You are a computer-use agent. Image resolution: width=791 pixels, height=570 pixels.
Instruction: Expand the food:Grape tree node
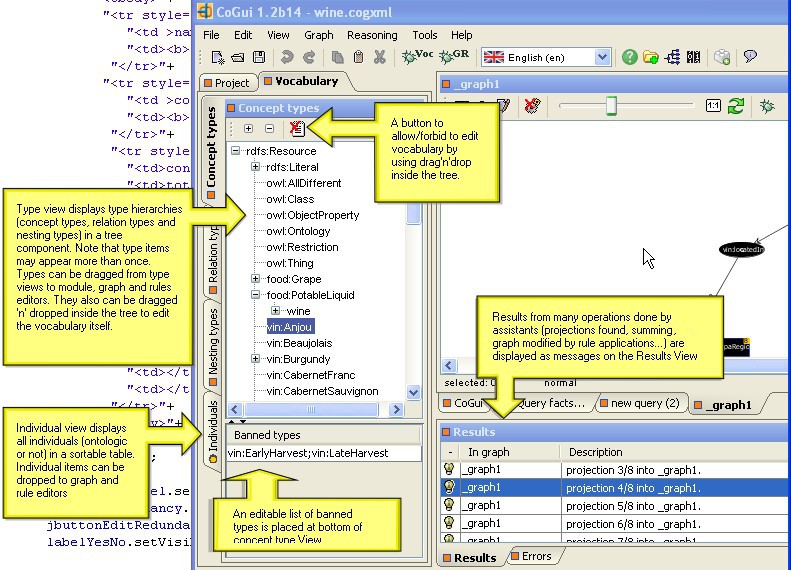255,278
